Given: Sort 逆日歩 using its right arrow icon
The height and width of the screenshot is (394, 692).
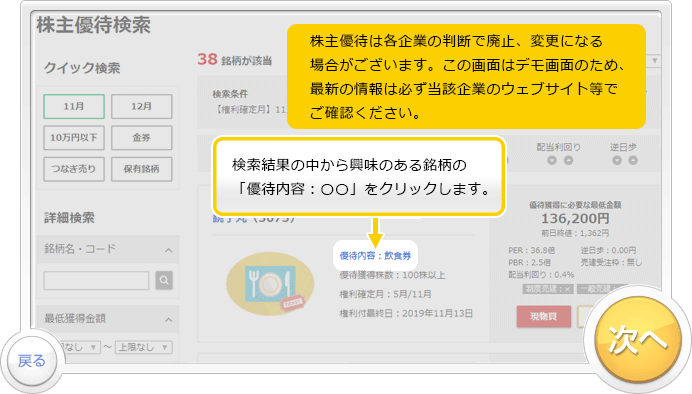Looking at the screenshot, I should (x=633, y=160).
